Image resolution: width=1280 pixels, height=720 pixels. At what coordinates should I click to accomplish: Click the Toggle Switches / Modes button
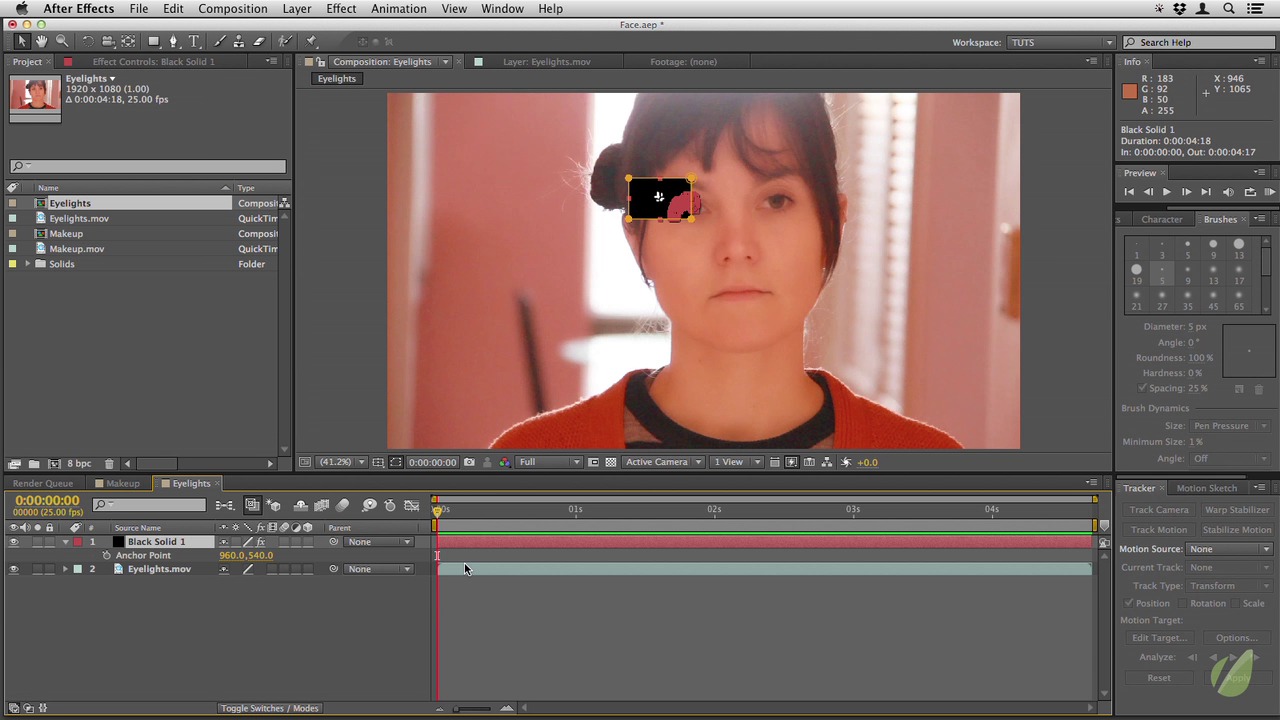(x=269, y=708)
